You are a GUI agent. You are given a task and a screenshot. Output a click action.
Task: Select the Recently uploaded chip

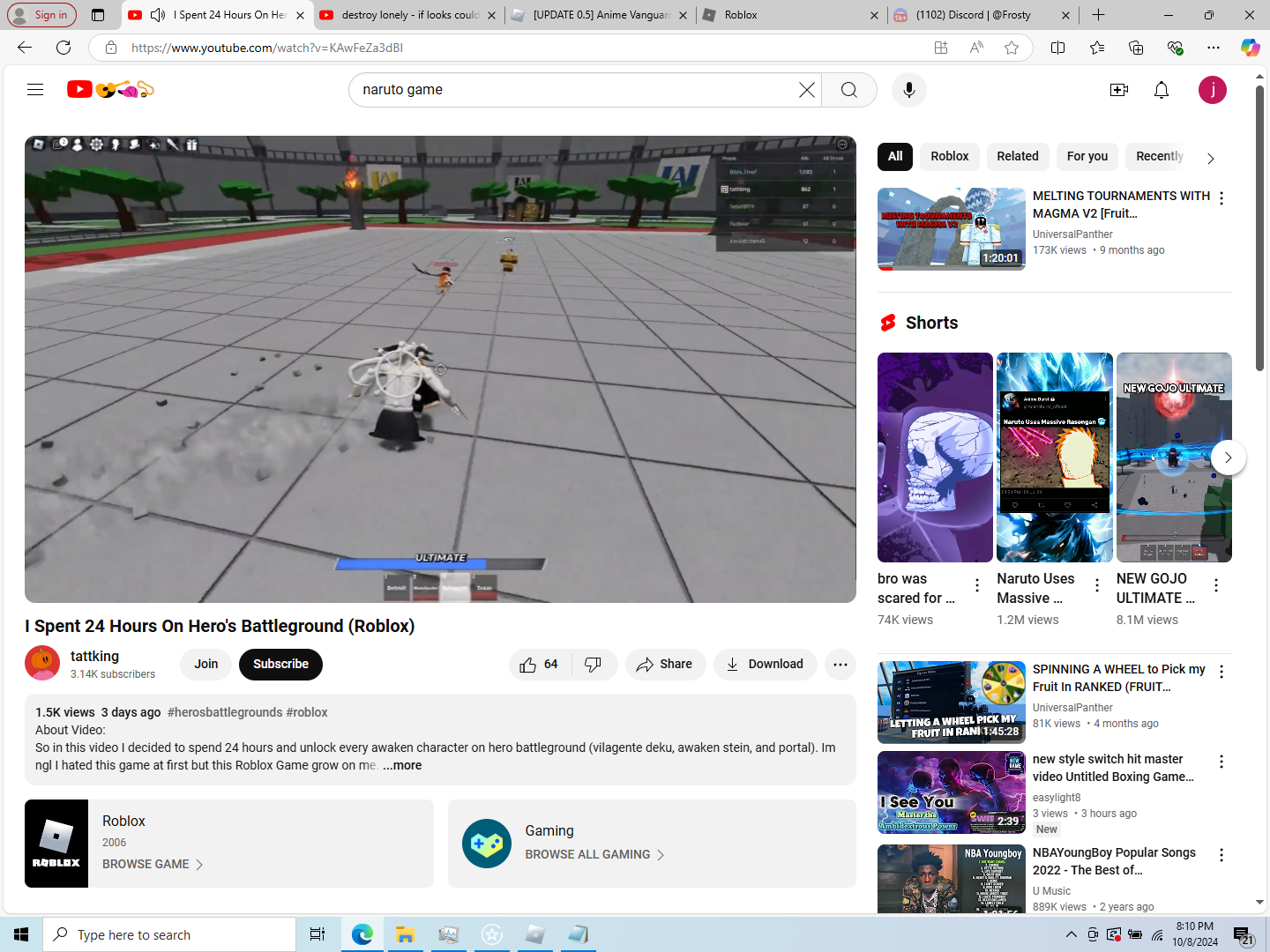point(1159,156)
